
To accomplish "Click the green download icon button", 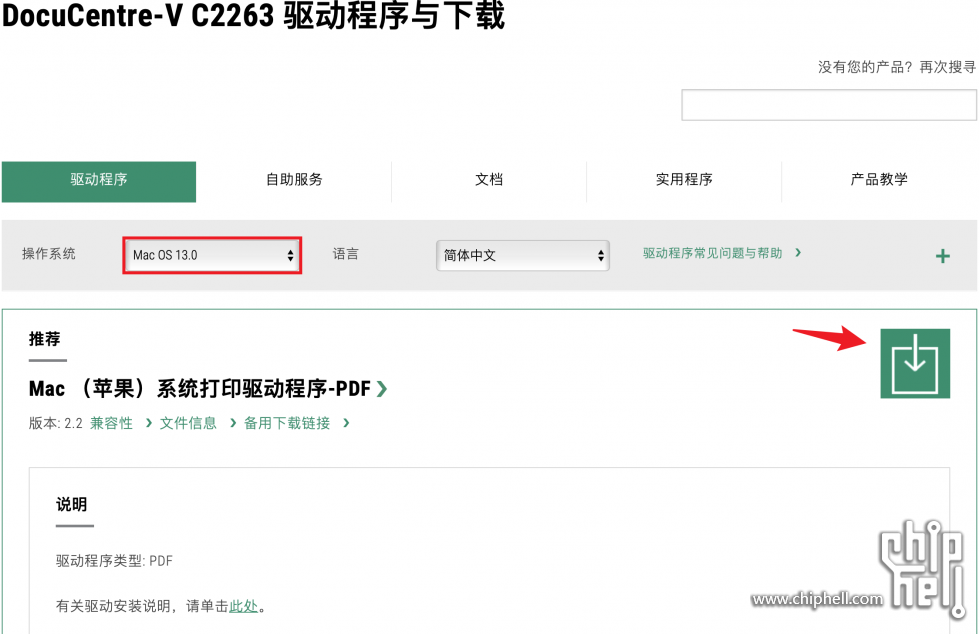I will tap(915, 364).
